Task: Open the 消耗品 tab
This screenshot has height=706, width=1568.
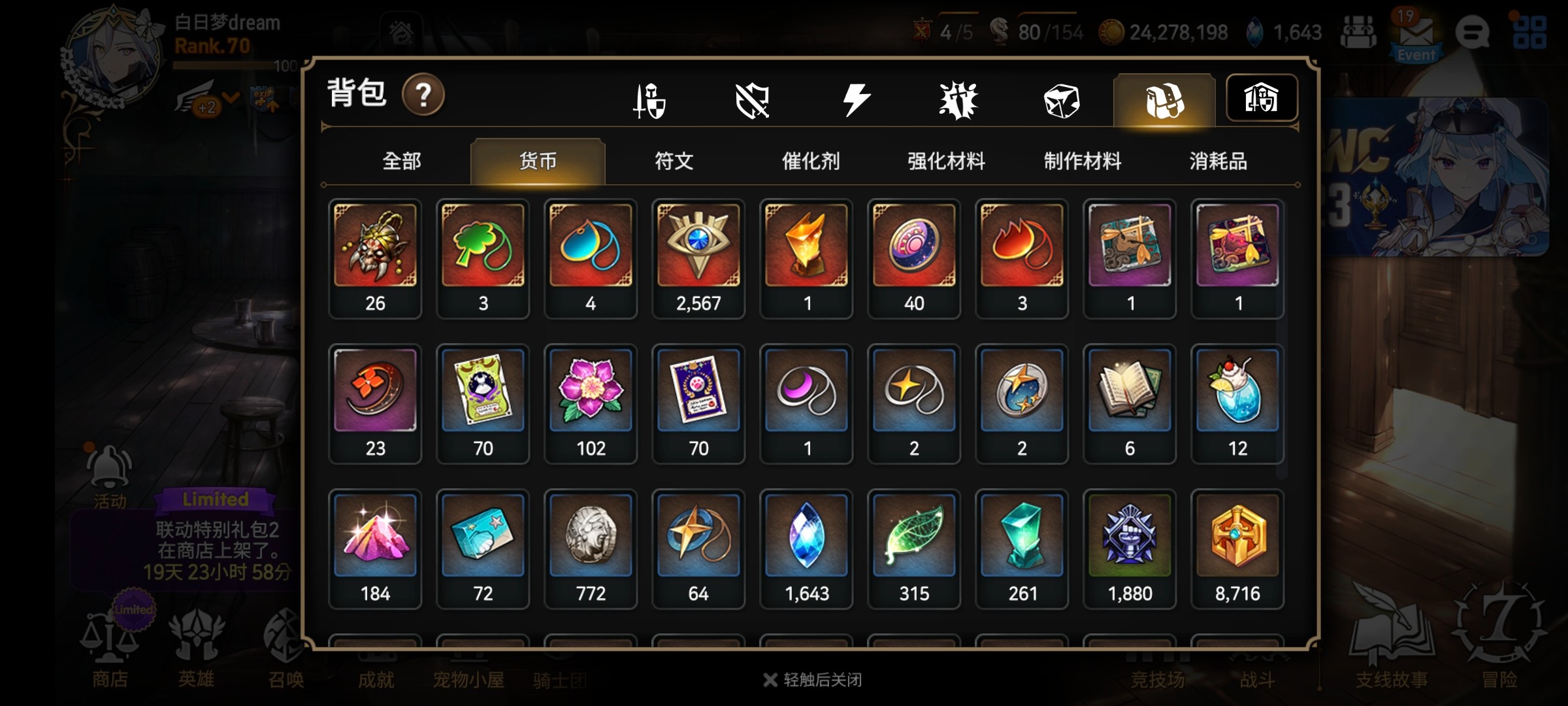Action: click(1218, 161)
